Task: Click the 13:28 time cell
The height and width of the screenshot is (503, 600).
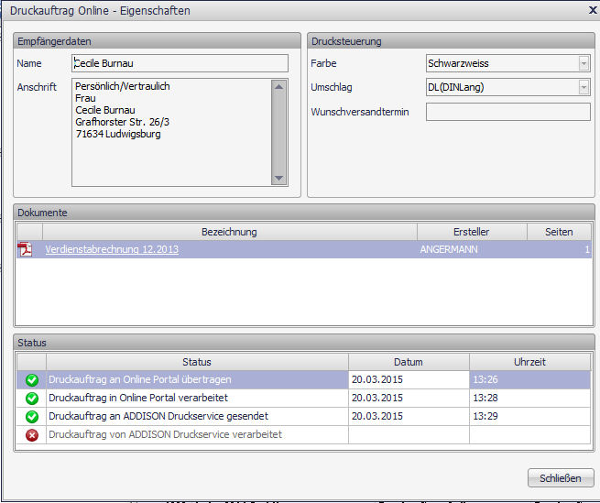Action: click(530, 398)
